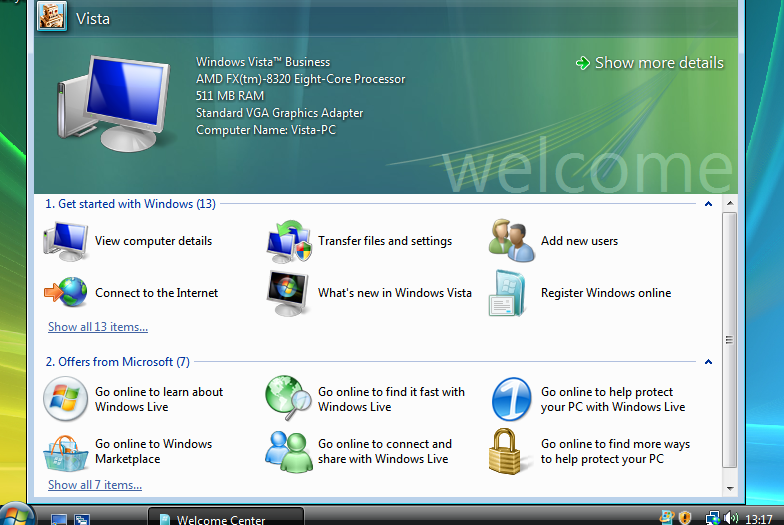This screenshot has height=525, width=784.
Task: Select What's new in Windows Vista label
Action: pyautogui.click(x=395, y=293)
